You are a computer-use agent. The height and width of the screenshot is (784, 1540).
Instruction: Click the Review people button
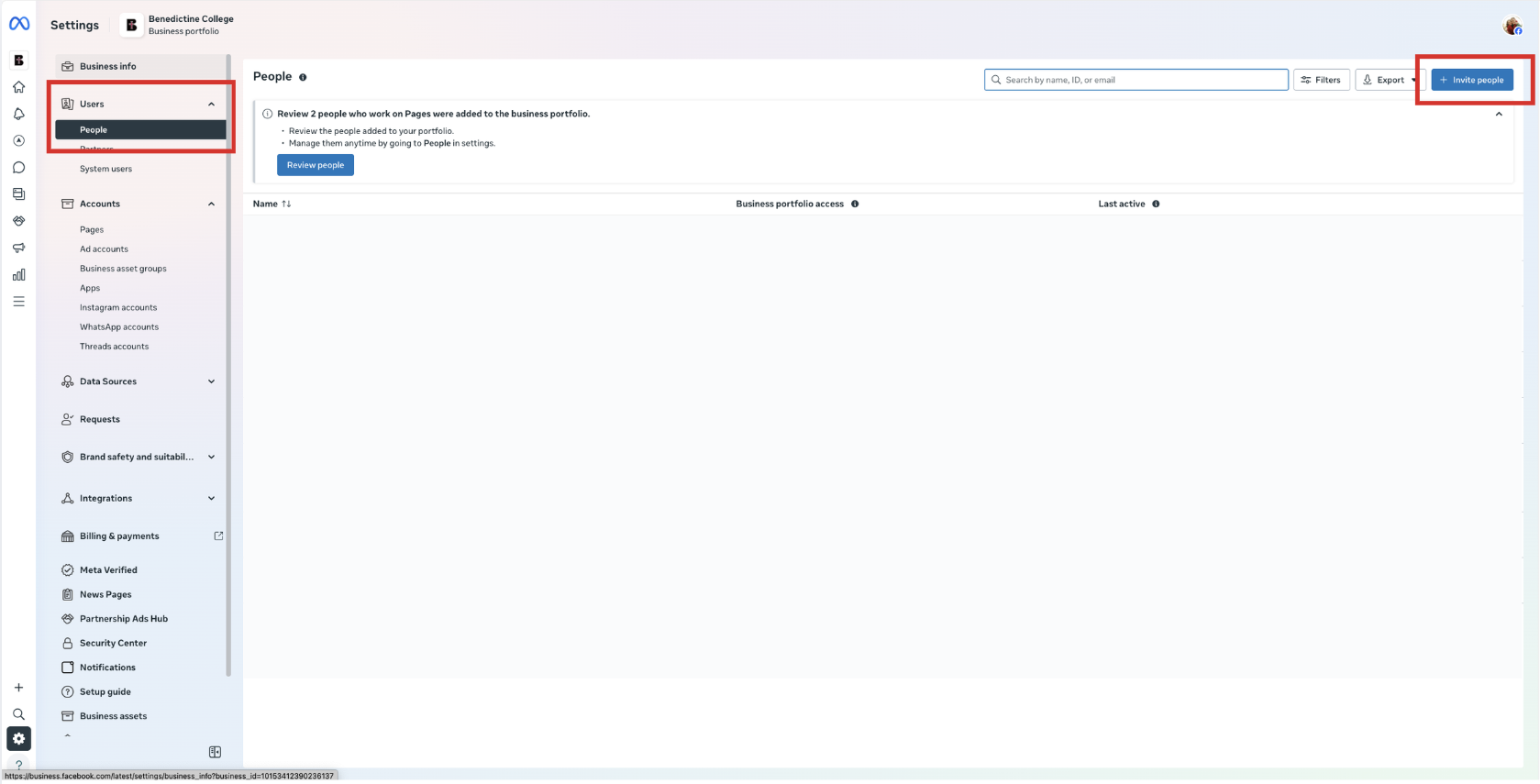coord(315,165)
